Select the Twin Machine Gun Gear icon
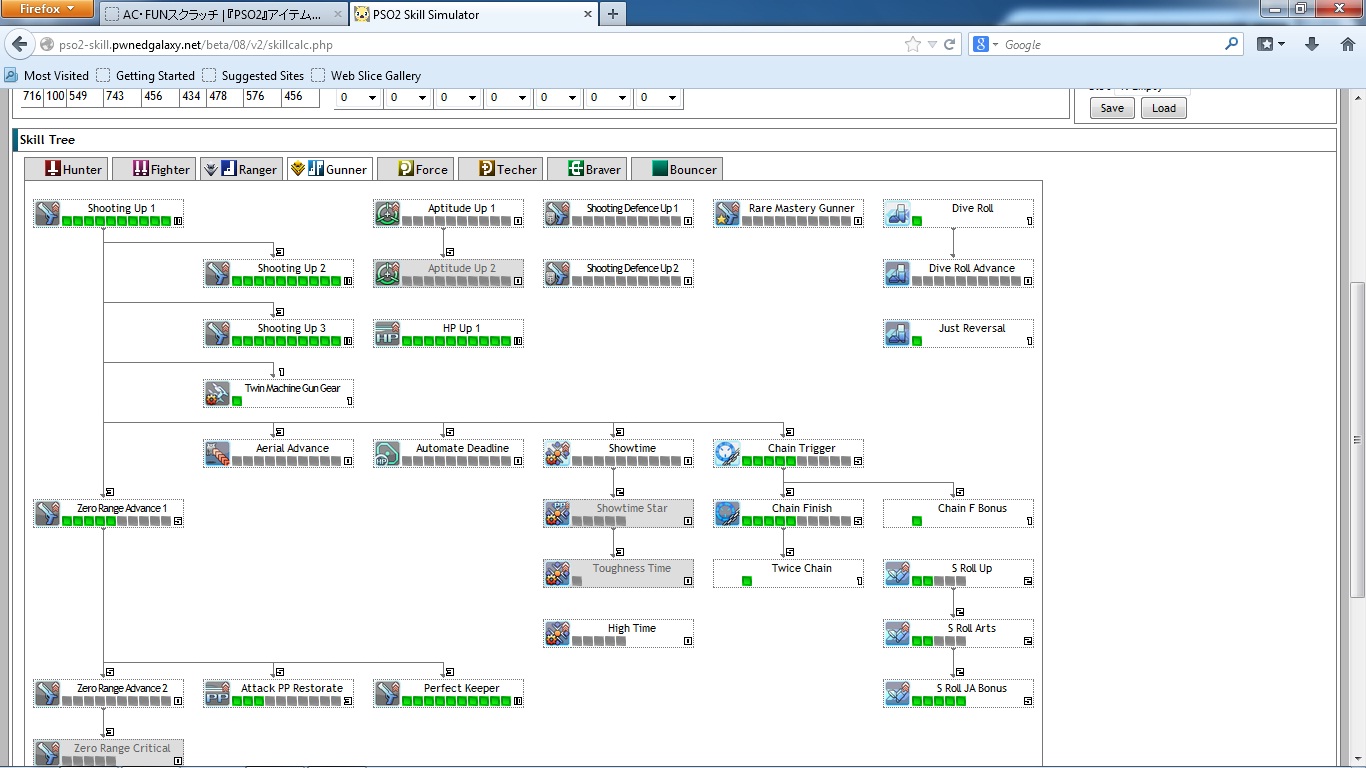1366x768 pixels. [x=218, y=394]
